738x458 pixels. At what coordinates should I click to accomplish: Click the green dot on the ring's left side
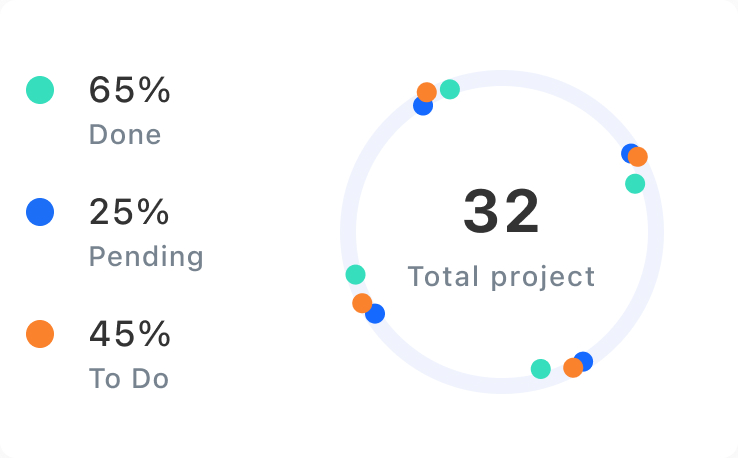coord(355,274)
